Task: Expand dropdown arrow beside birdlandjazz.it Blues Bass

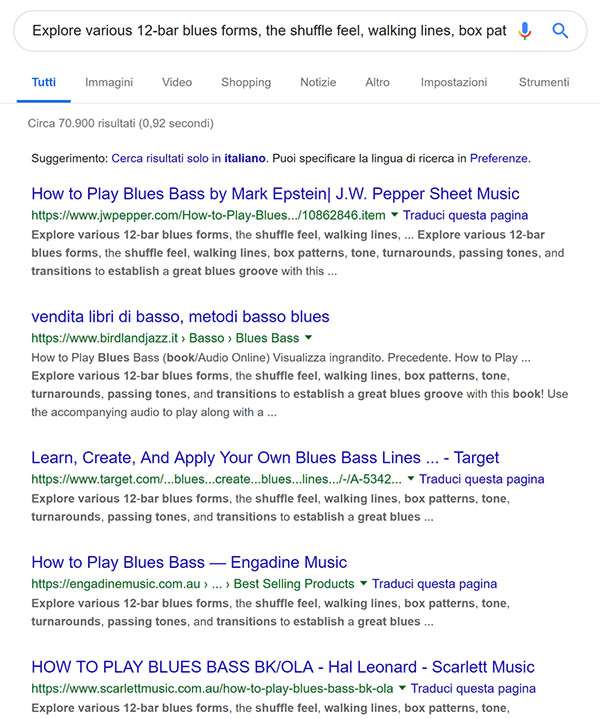Action: click(308, 337)
